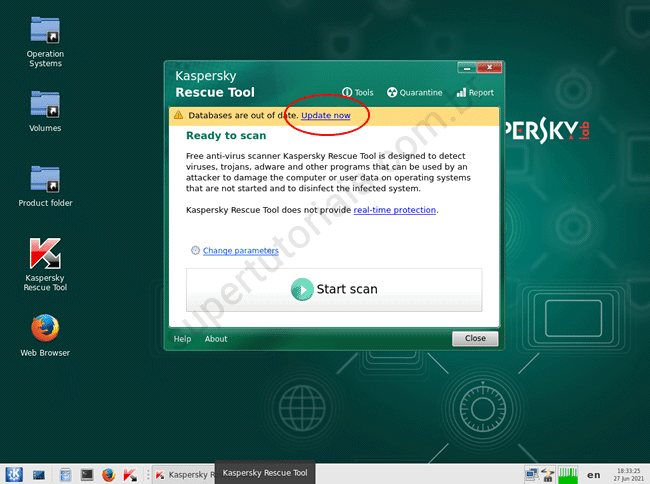
Task: Minimize the Kaspersky Rescue Tool window
Action: [x=466, y=68]
